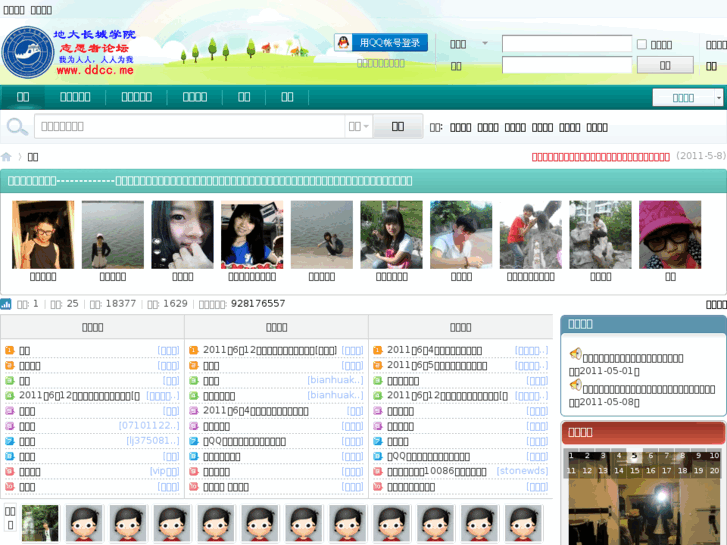Select slide number 15 on the slideshow

tap(635, 470)
